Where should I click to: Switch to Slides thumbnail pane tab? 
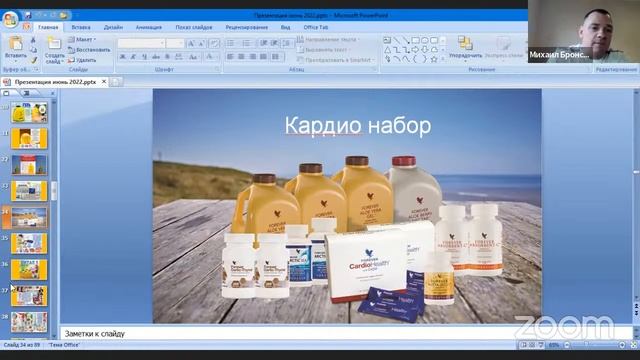7,93
